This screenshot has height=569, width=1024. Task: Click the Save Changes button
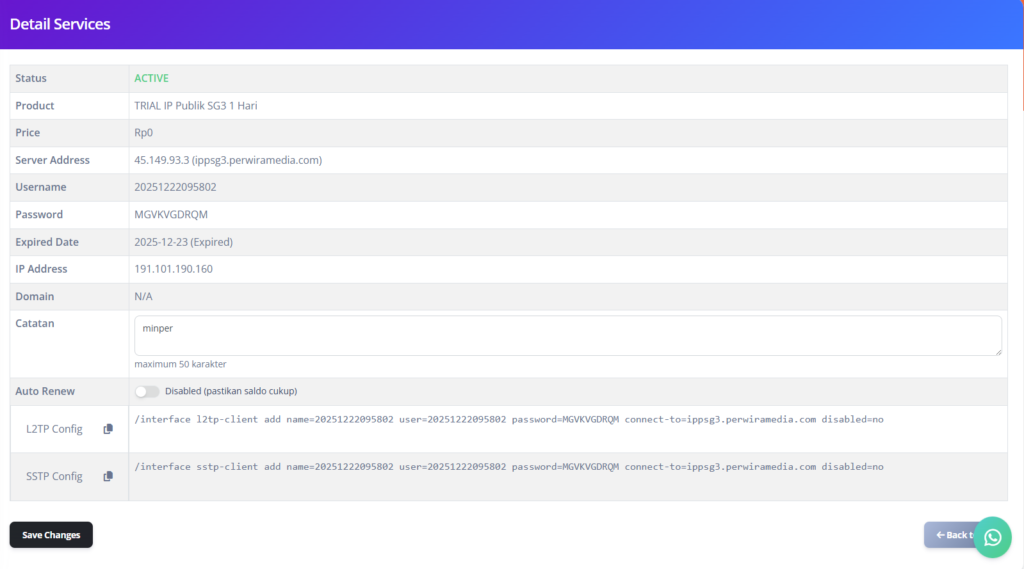(51, 535)
